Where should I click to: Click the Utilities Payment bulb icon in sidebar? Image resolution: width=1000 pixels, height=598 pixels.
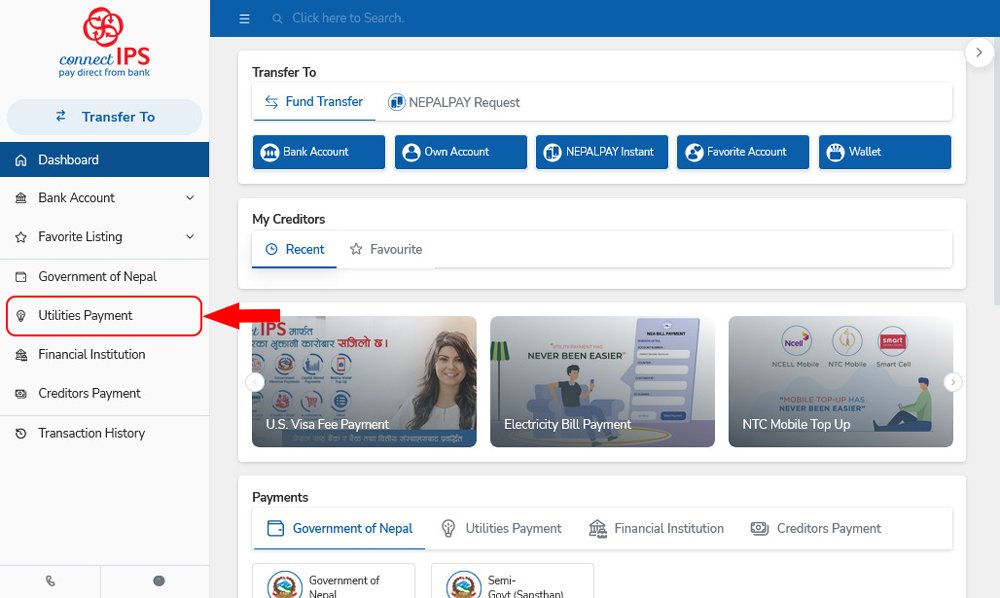[x=21, y=316]
